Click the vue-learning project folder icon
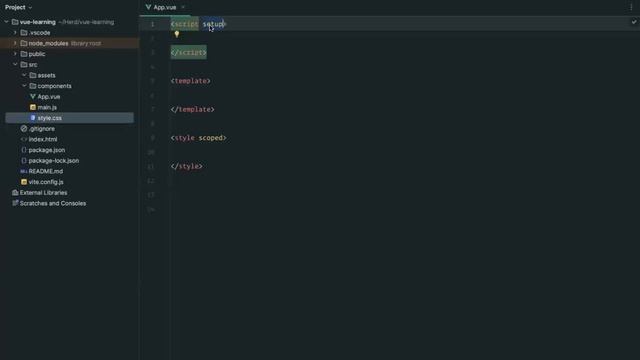The image size is (640, 360). click(x=15, y=22)
